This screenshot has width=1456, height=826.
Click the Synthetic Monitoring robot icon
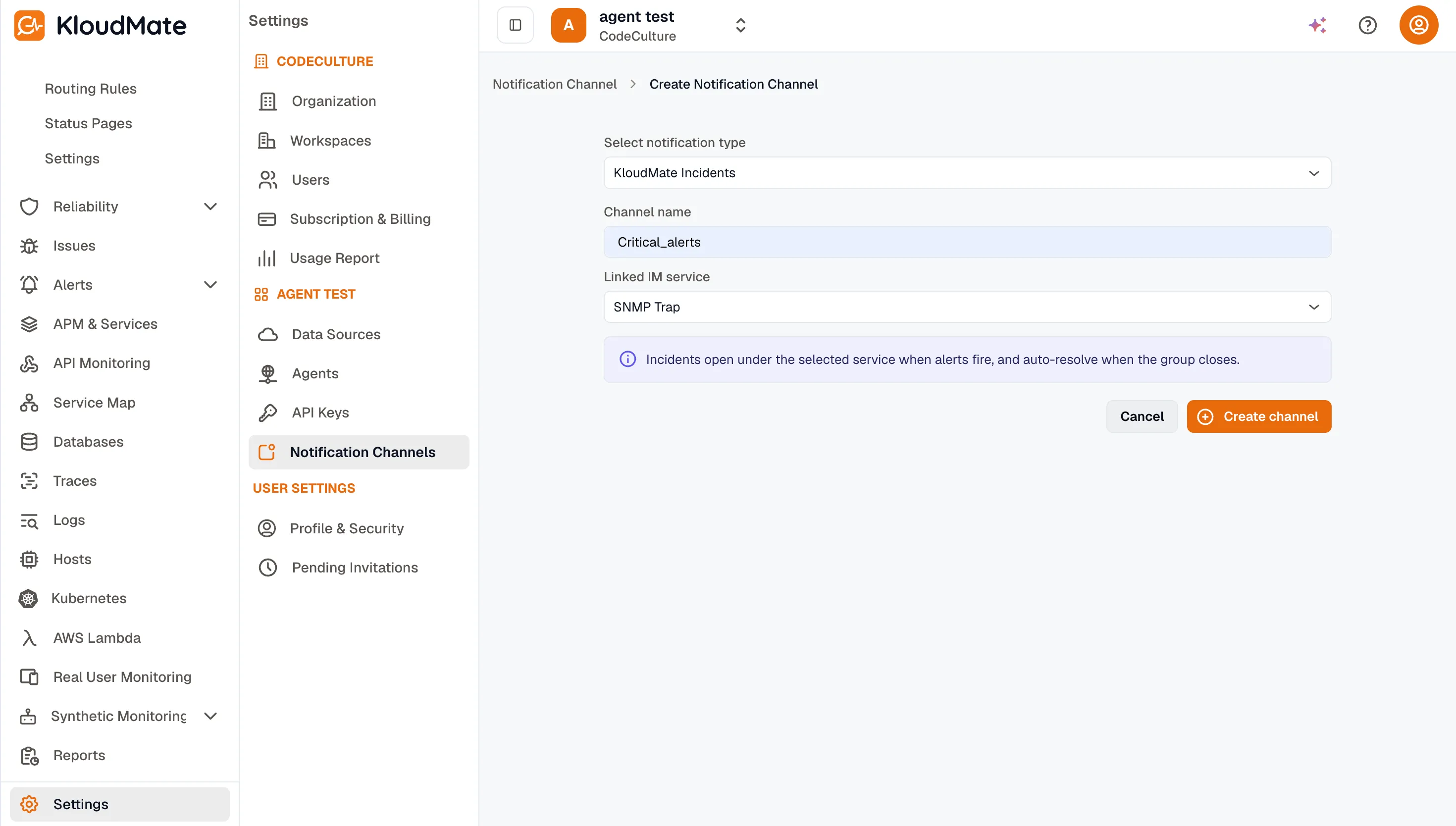[x=28, y=716]
